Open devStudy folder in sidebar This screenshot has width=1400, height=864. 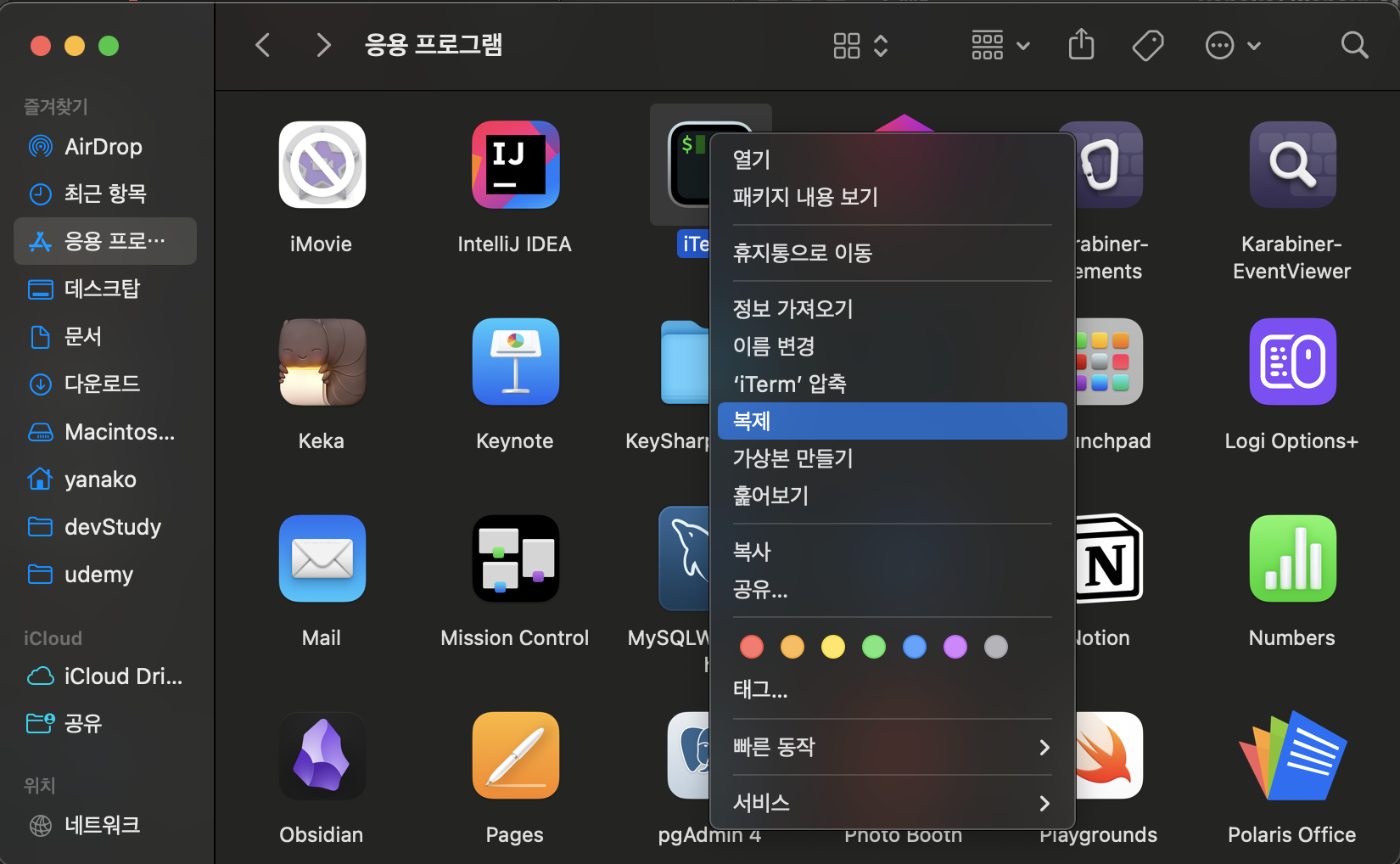tap(105, 526)
